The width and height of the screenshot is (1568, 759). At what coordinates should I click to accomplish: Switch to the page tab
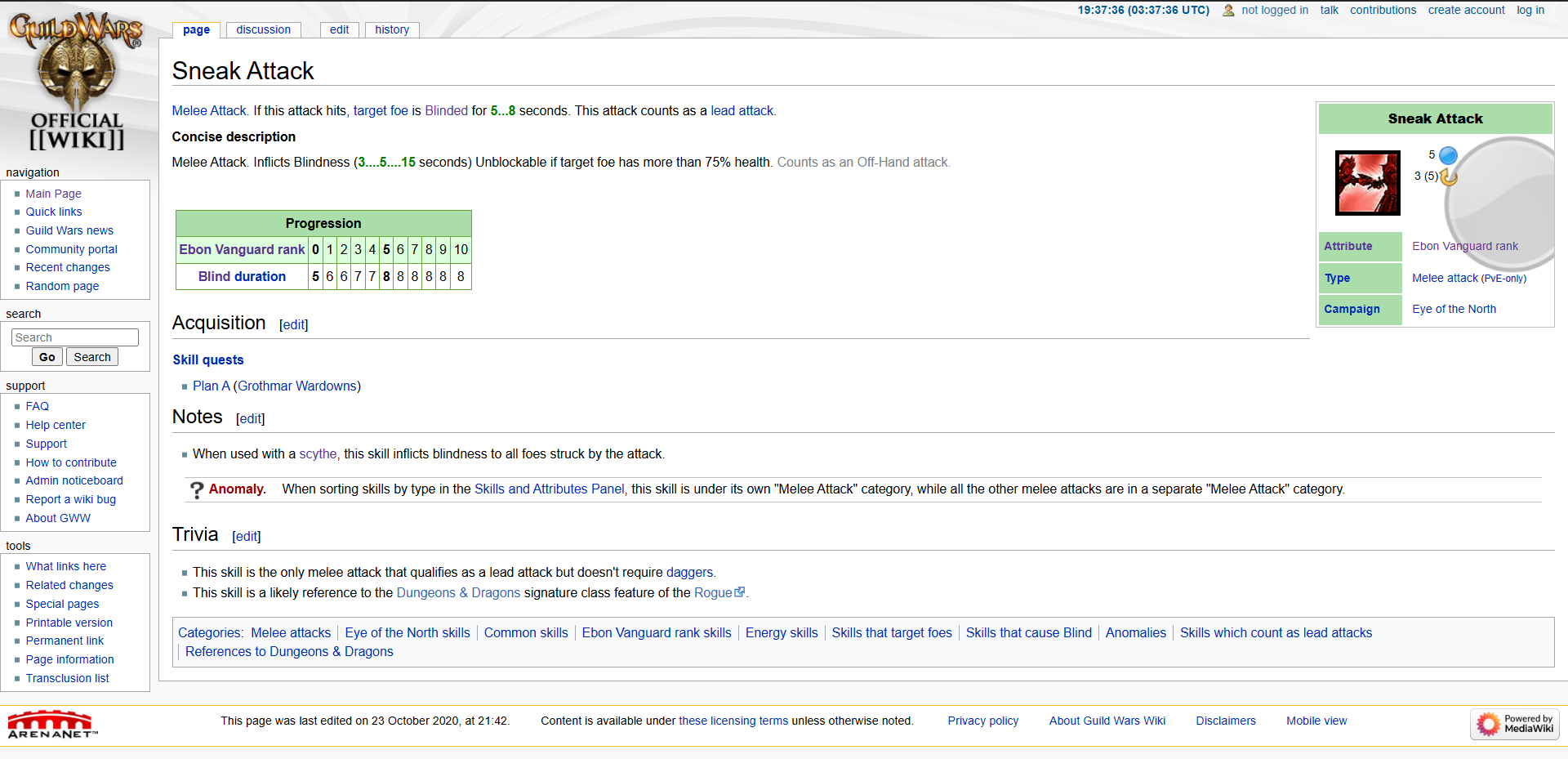coord(196,30)
